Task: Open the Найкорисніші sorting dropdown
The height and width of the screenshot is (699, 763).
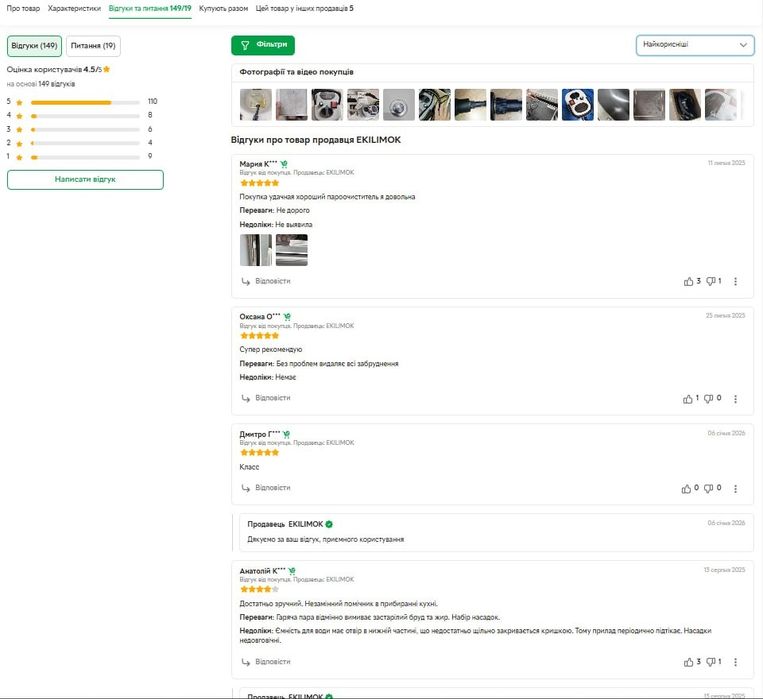Action: tap(695, 45)
